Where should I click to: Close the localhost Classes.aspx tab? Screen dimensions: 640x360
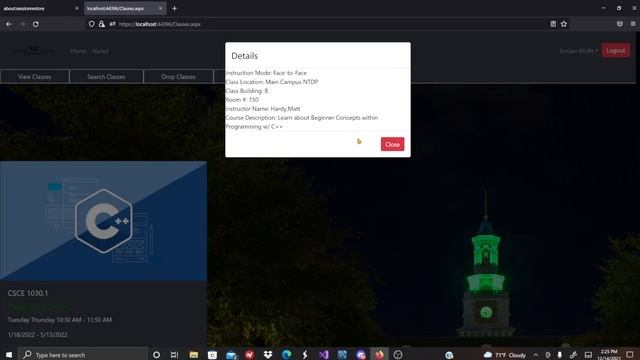point(160,8)
